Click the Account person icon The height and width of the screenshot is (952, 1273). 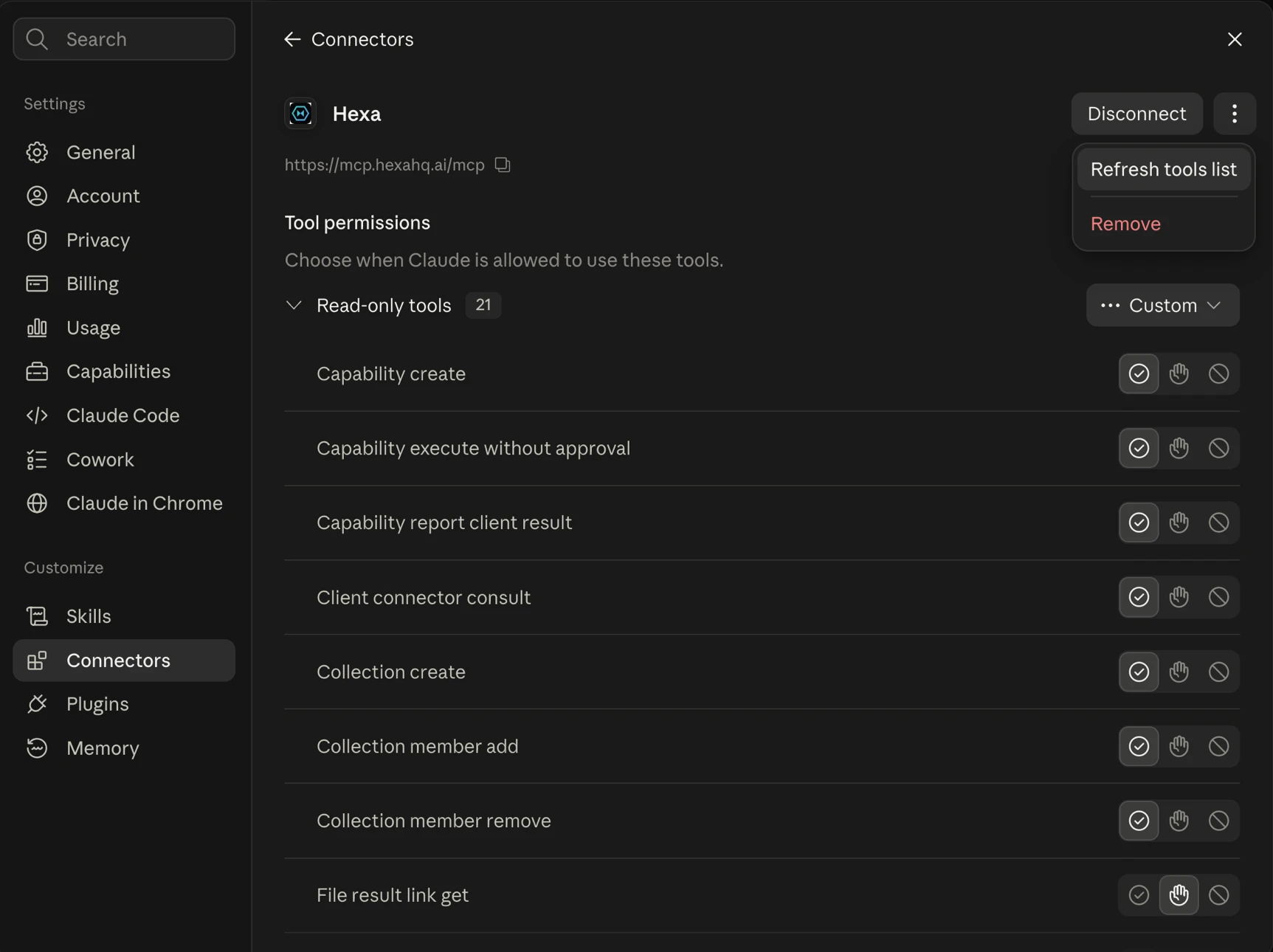click(x=37, y=196)
